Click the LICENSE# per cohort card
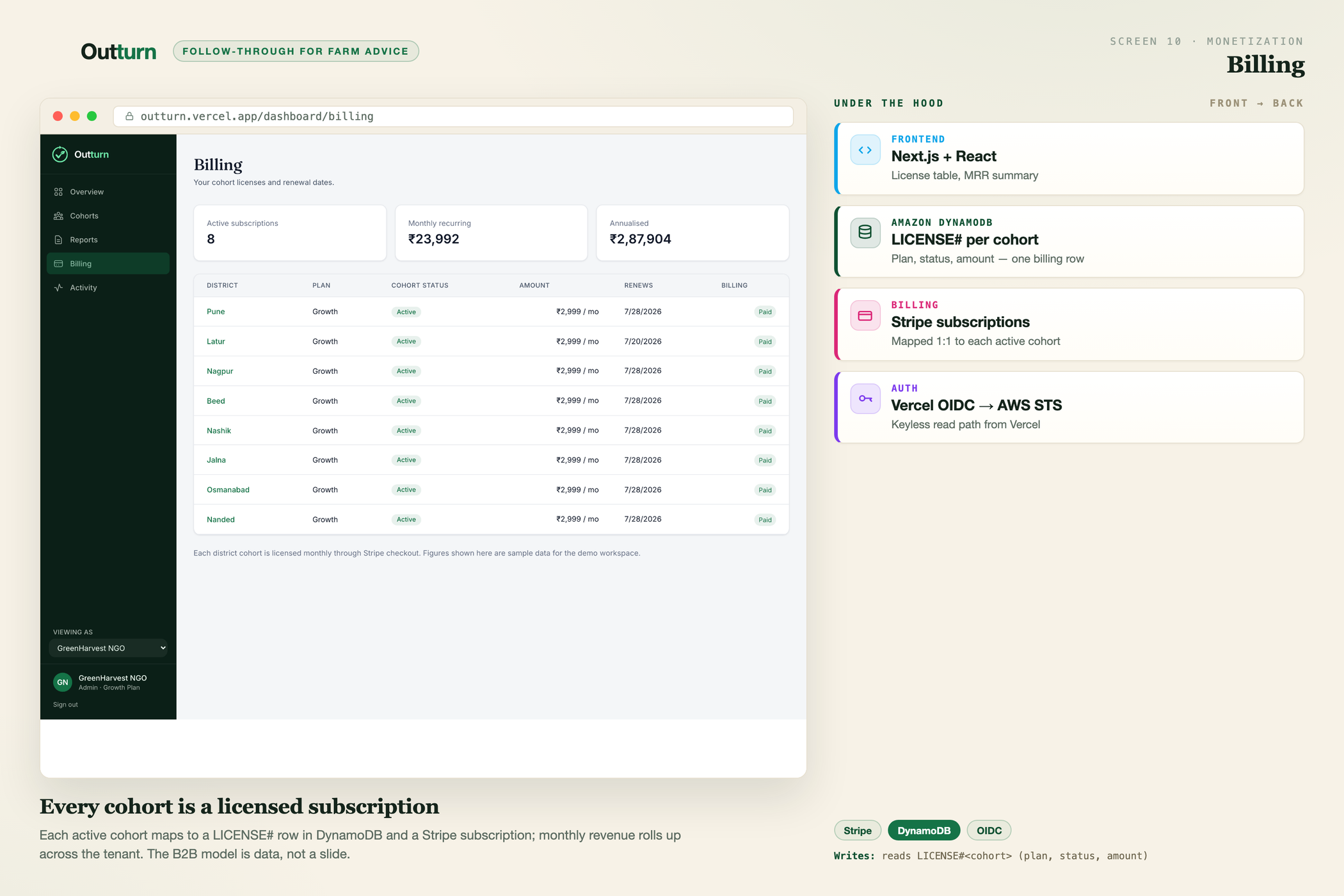The width and height of the screenshot is (1344, 896). (x=1069, y=241)
